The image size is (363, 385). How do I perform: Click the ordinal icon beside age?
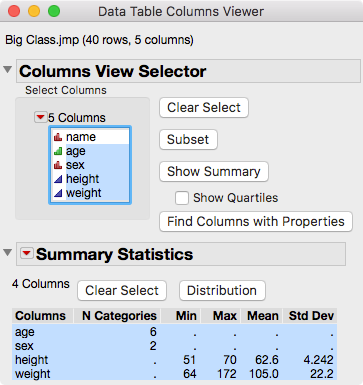pos(58,151)
